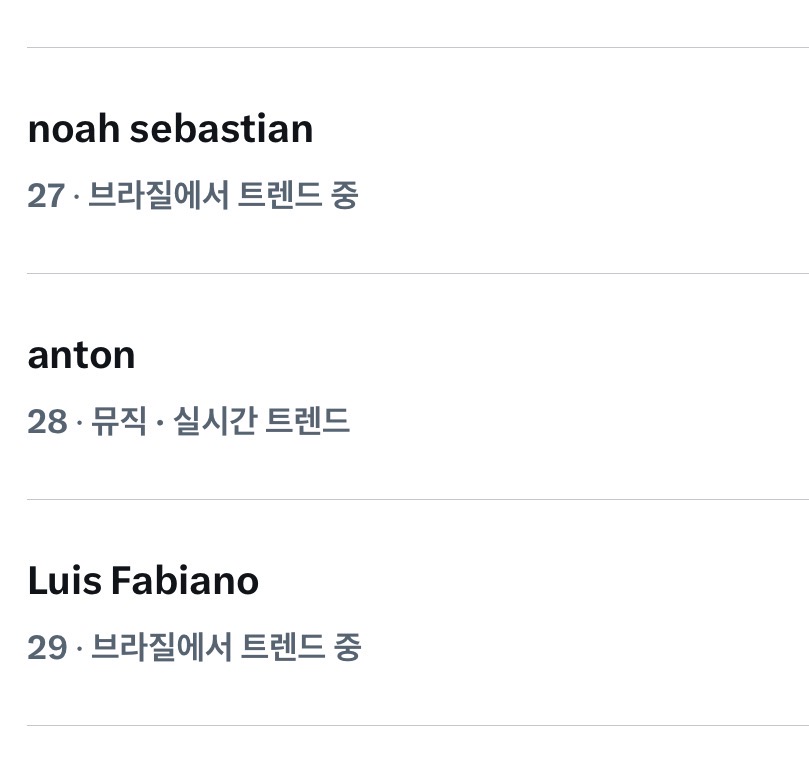
Task: Tap 트렌드 중 text in trend 27 subtitle
Action: click(x=297, y=195)
